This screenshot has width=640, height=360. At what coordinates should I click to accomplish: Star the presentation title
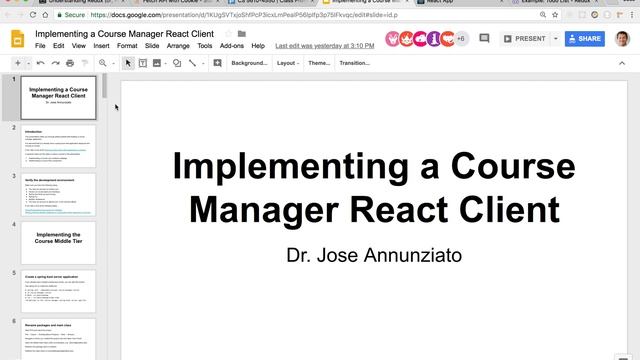229,34
